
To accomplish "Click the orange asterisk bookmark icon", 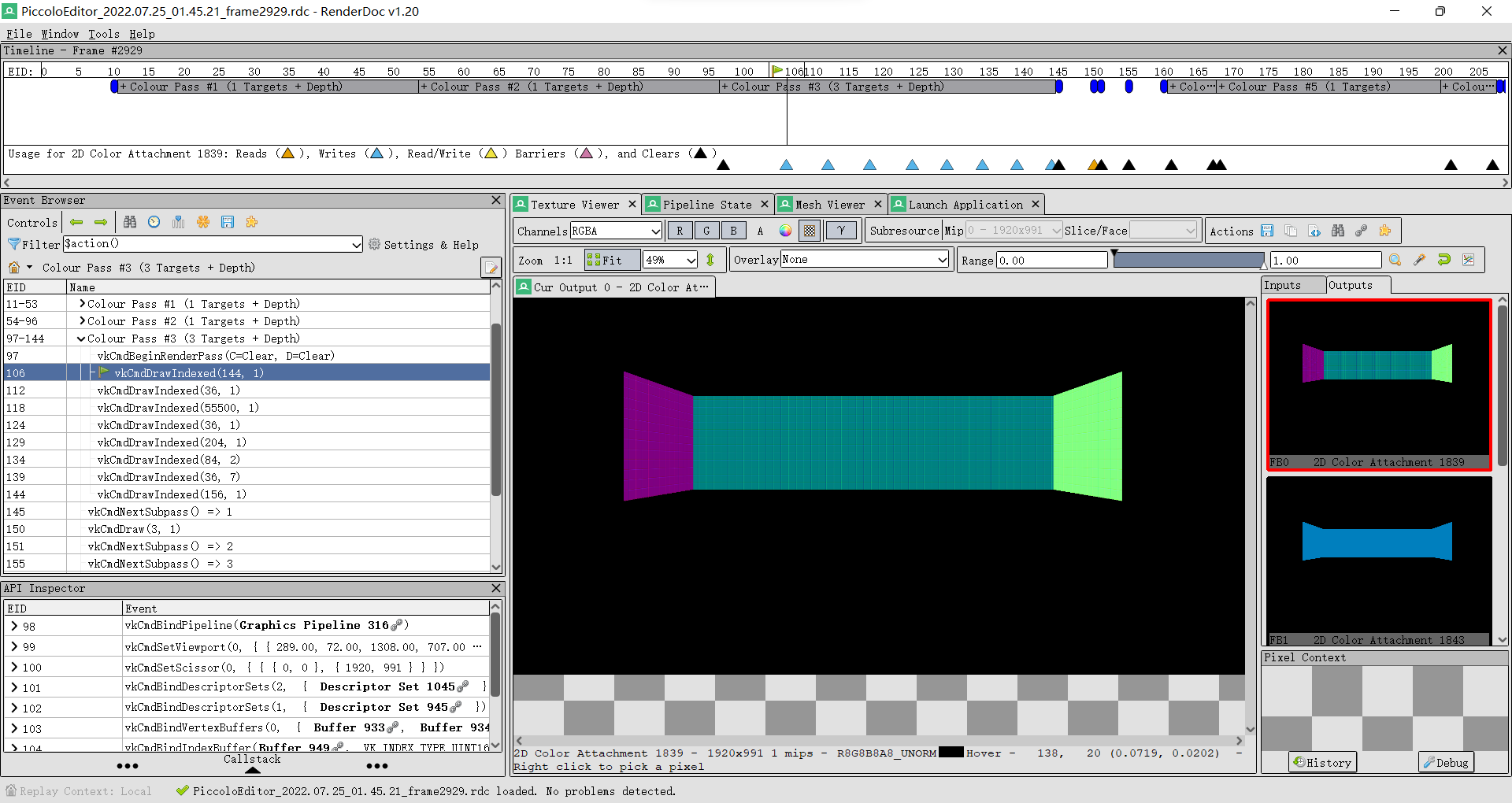I will (x=203, y=222).
